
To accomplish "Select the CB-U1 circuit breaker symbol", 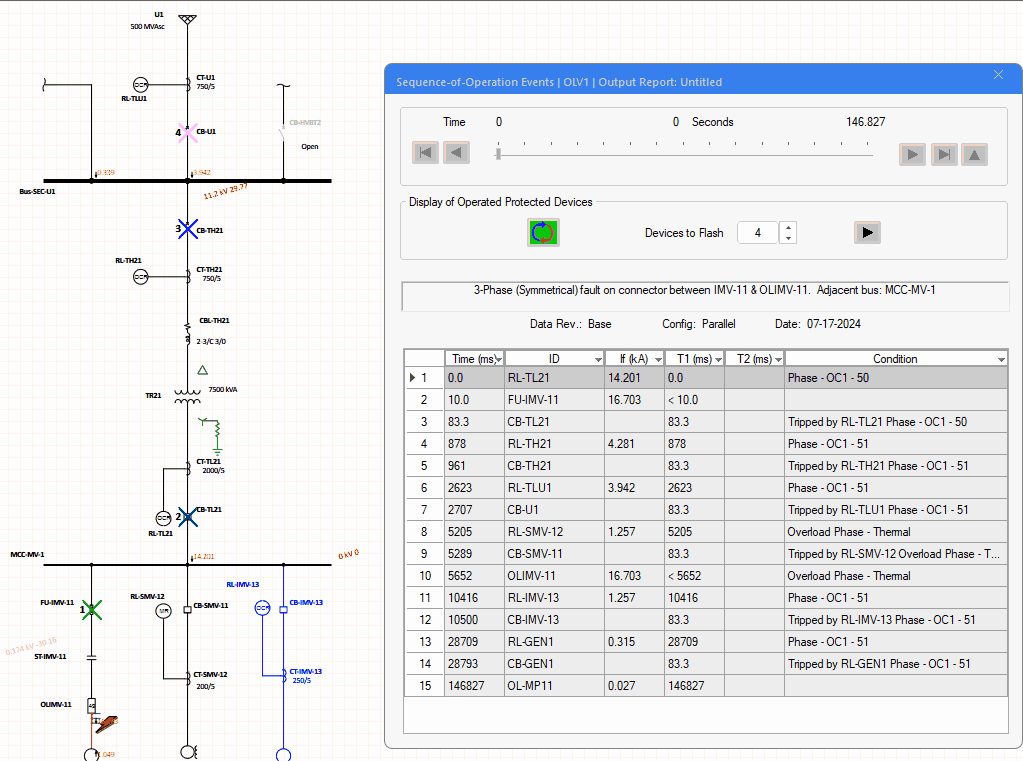I will point(188,132).
